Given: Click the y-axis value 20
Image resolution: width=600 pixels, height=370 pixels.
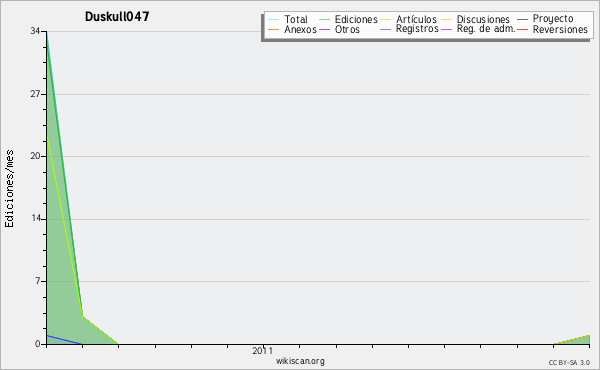Looking at the screenshot, I should [35, 156].
